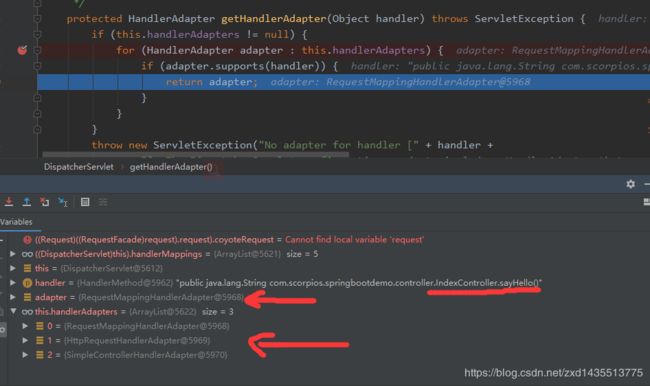Click the watch glasses icon beside this.handlerAdapters

27,312
